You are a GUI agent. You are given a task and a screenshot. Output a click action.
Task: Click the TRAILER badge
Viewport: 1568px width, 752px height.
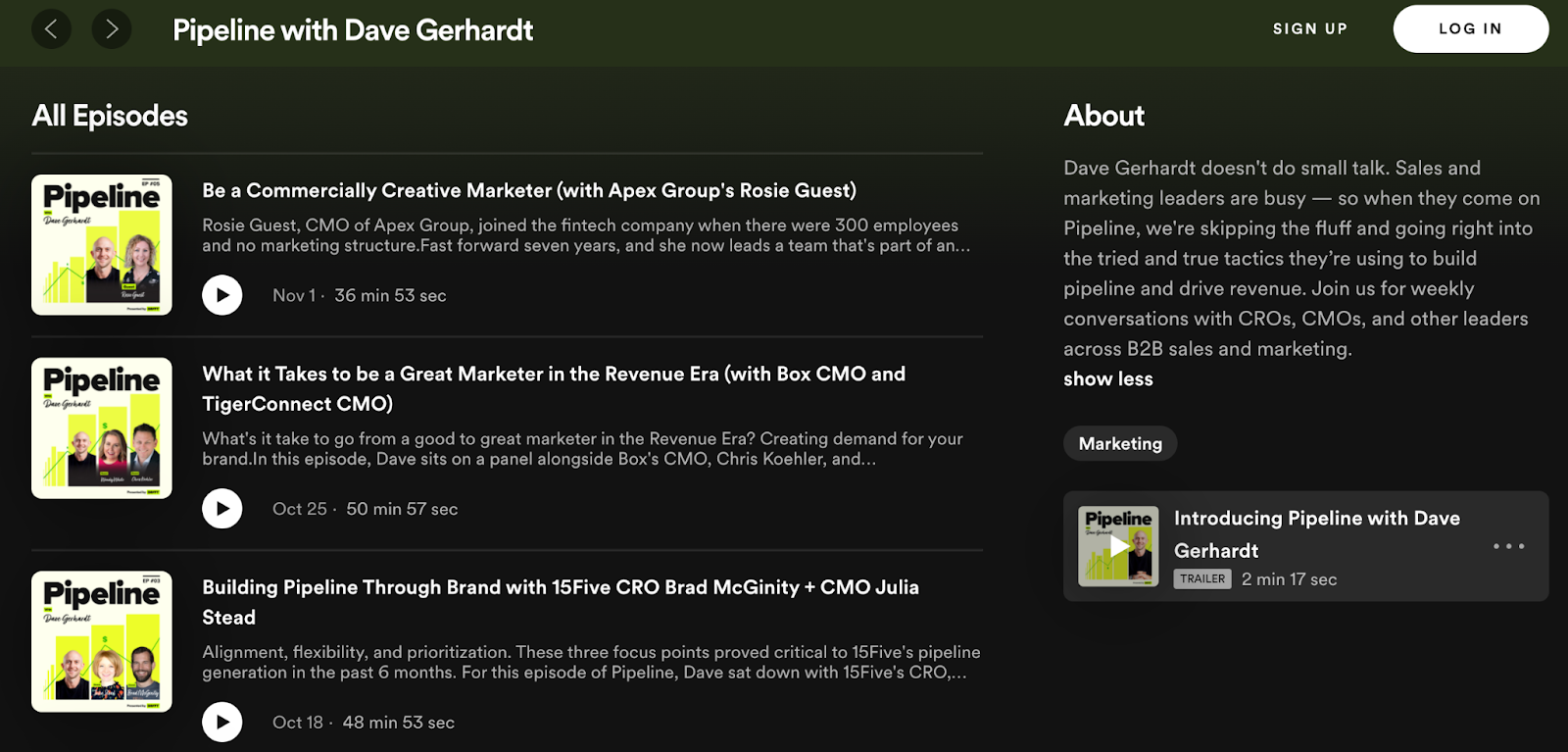point(1202,578)
